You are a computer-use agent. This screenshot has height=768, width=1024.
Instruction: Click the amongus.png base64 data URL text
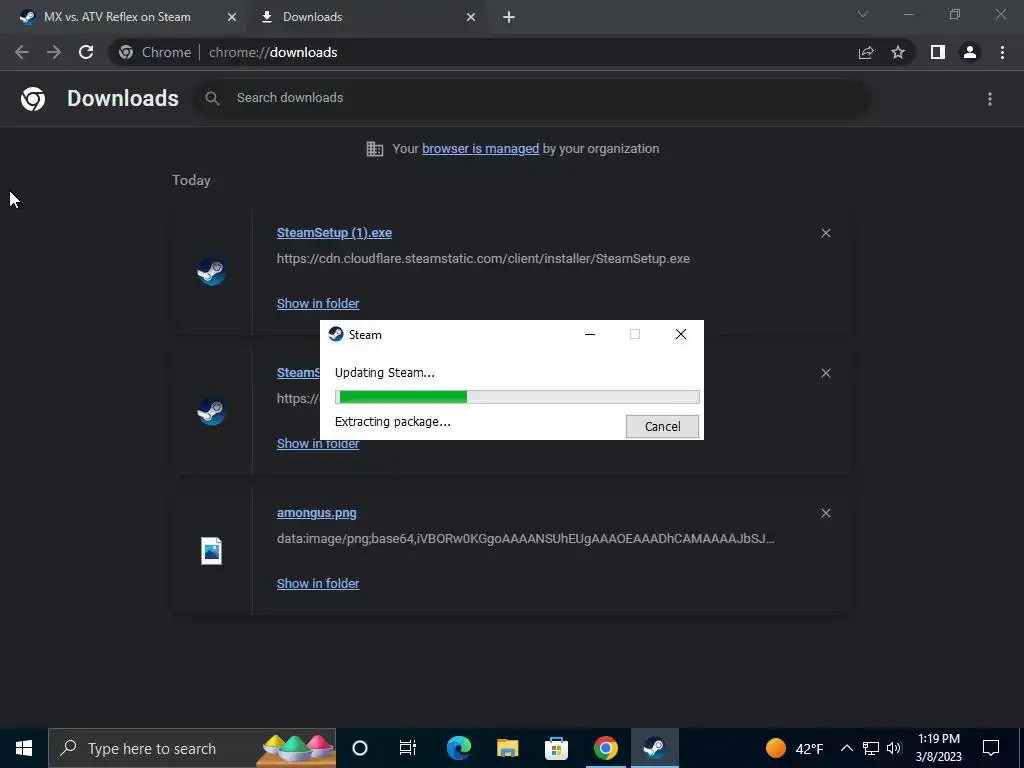coord(526,539)
